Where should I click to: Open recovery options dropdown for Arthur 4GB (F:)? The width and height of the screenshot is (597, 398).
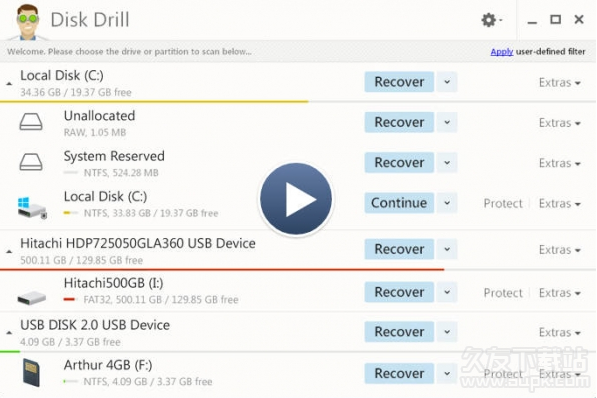click(x=447, y=373)
